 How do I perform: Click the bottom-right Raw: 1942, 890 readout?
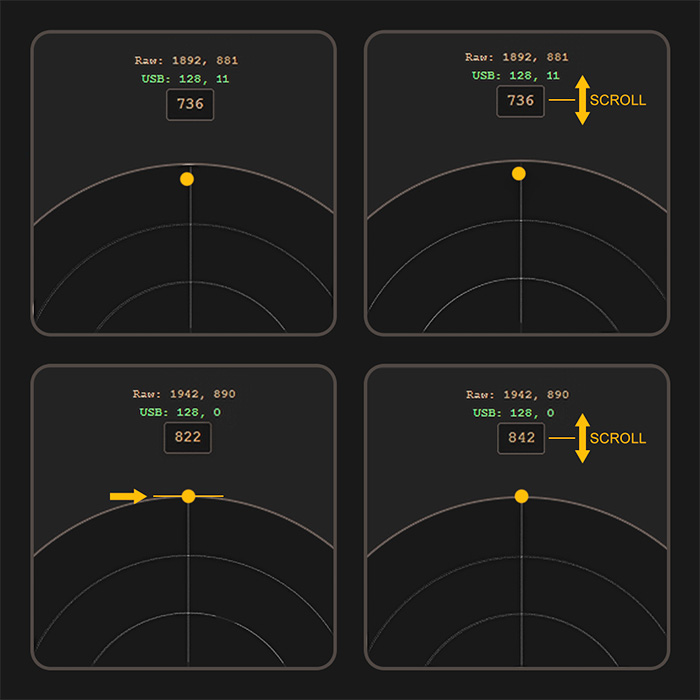tap(517, 395)
